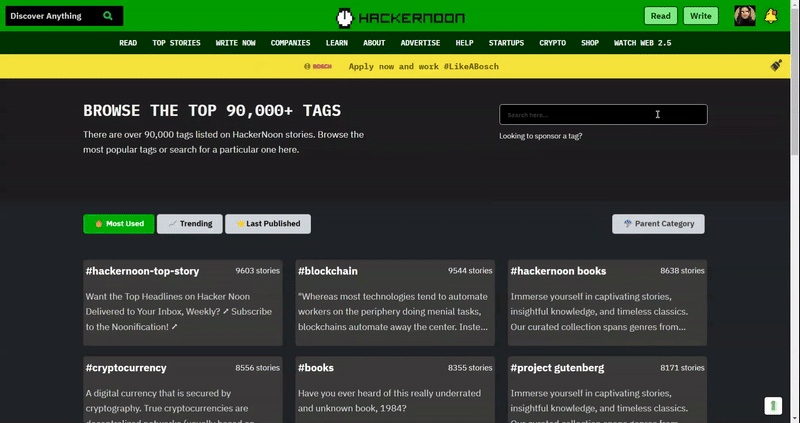800x423 pixels.
Task: Open the ADVERTISE menu
Action: 420,43
